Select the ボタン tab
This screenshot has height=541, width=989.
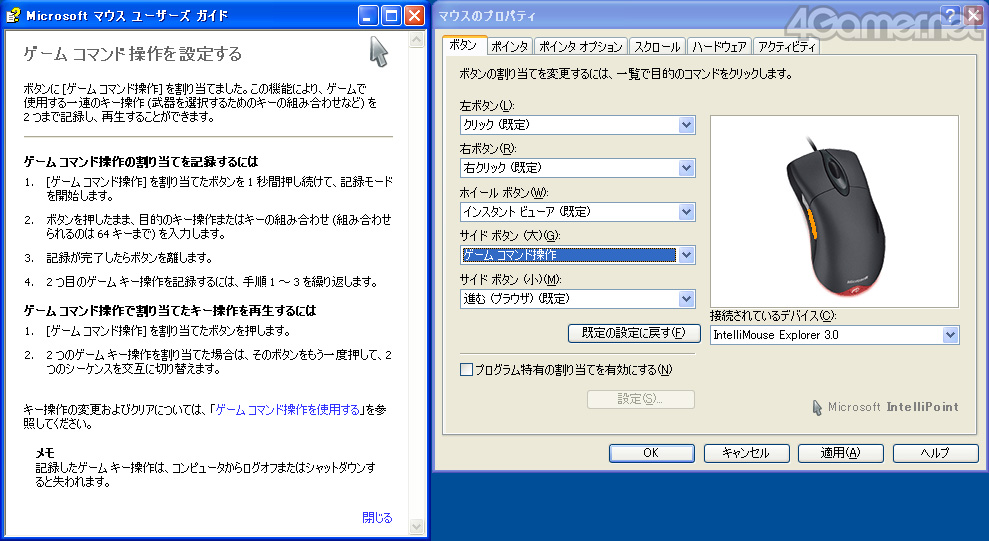click(x=464, y=45)
